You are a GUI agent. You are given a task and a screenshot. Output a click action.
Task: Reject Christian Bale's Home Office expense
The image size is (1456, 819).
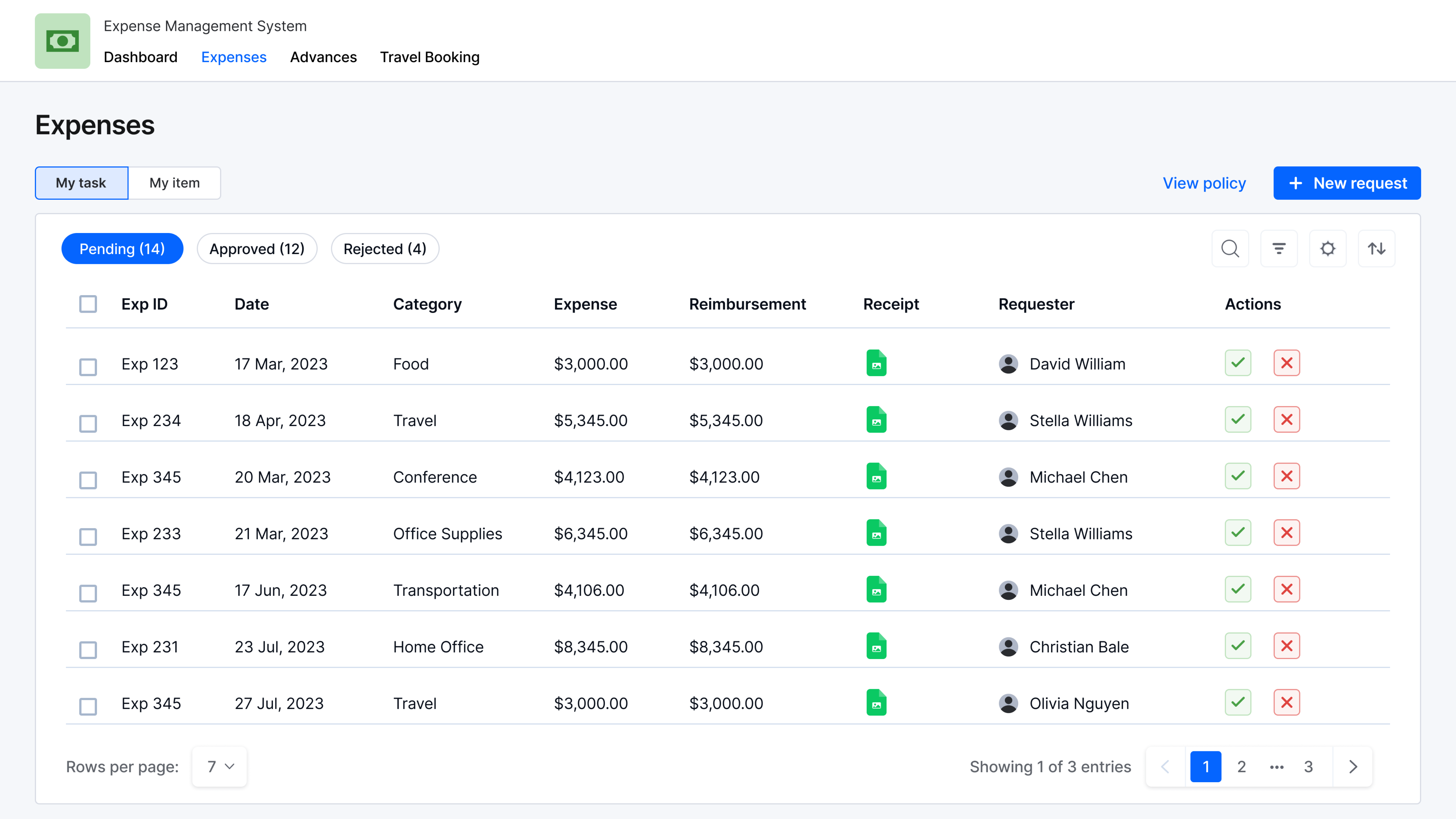tap(1287, 646)
